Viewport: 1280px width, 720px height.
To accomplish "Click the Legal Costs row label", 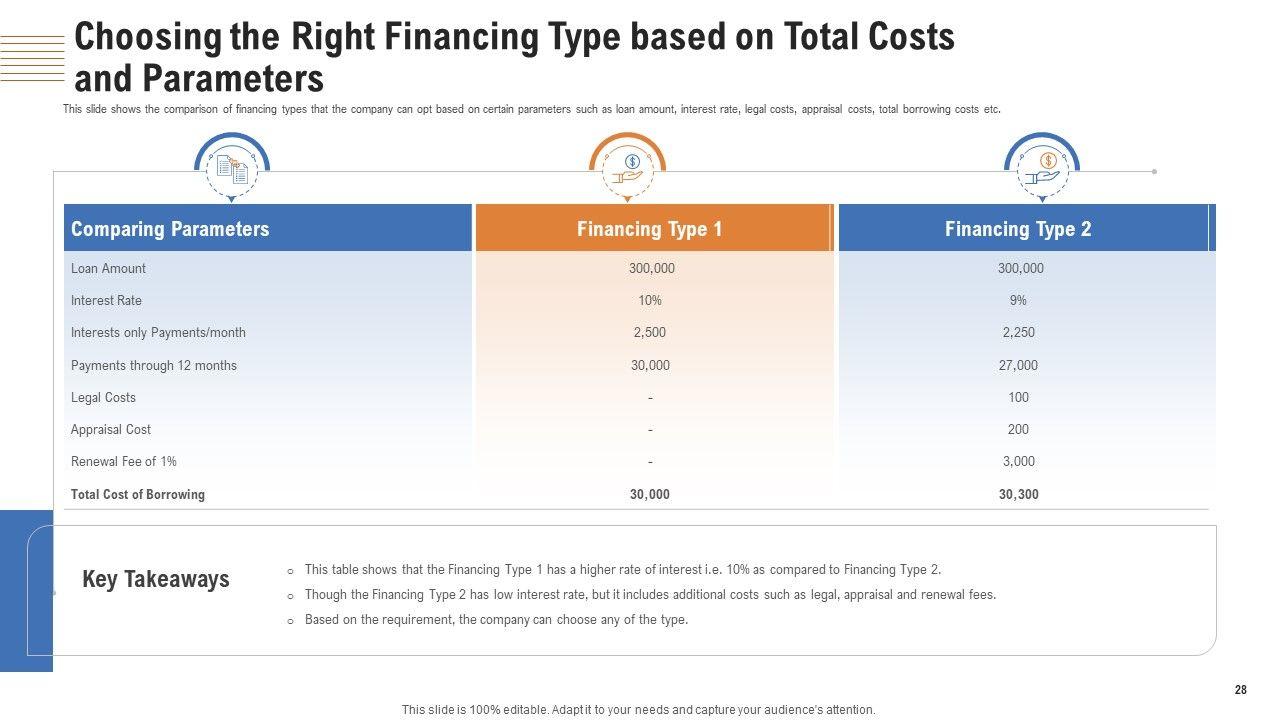I will (103, 397).
